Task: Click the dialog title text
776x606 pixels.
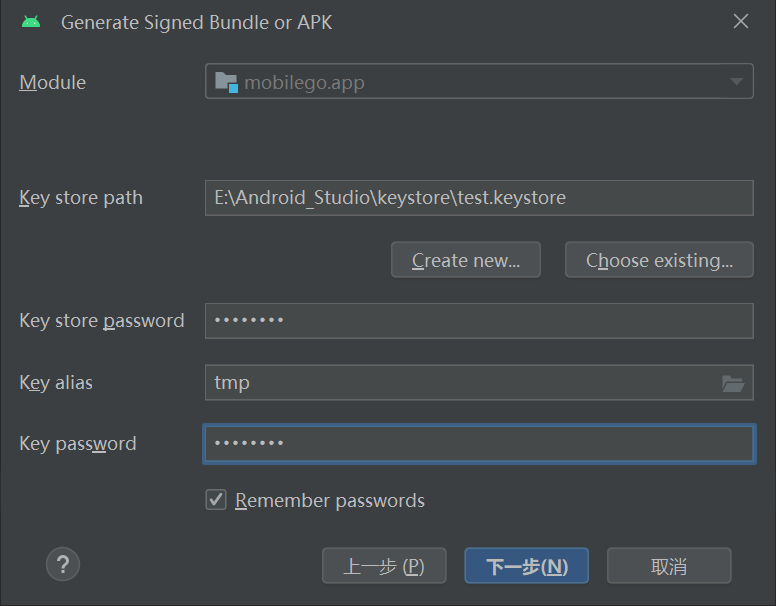Action: pos(197,22)
